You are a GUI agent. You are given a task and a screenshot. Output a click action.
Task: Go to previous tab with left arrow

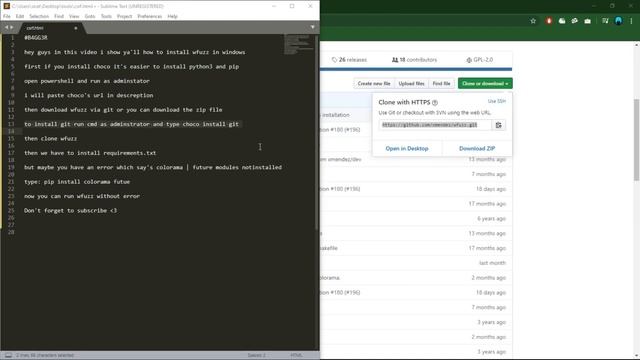6,27
